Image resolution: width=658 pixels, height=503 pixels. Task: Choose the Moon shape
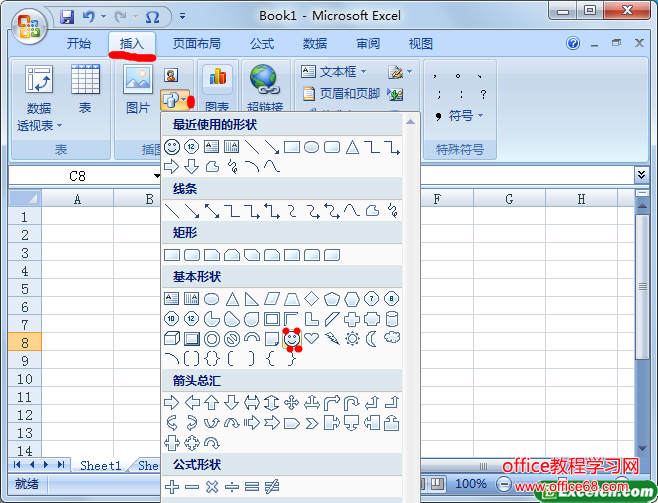pos(371,338)
